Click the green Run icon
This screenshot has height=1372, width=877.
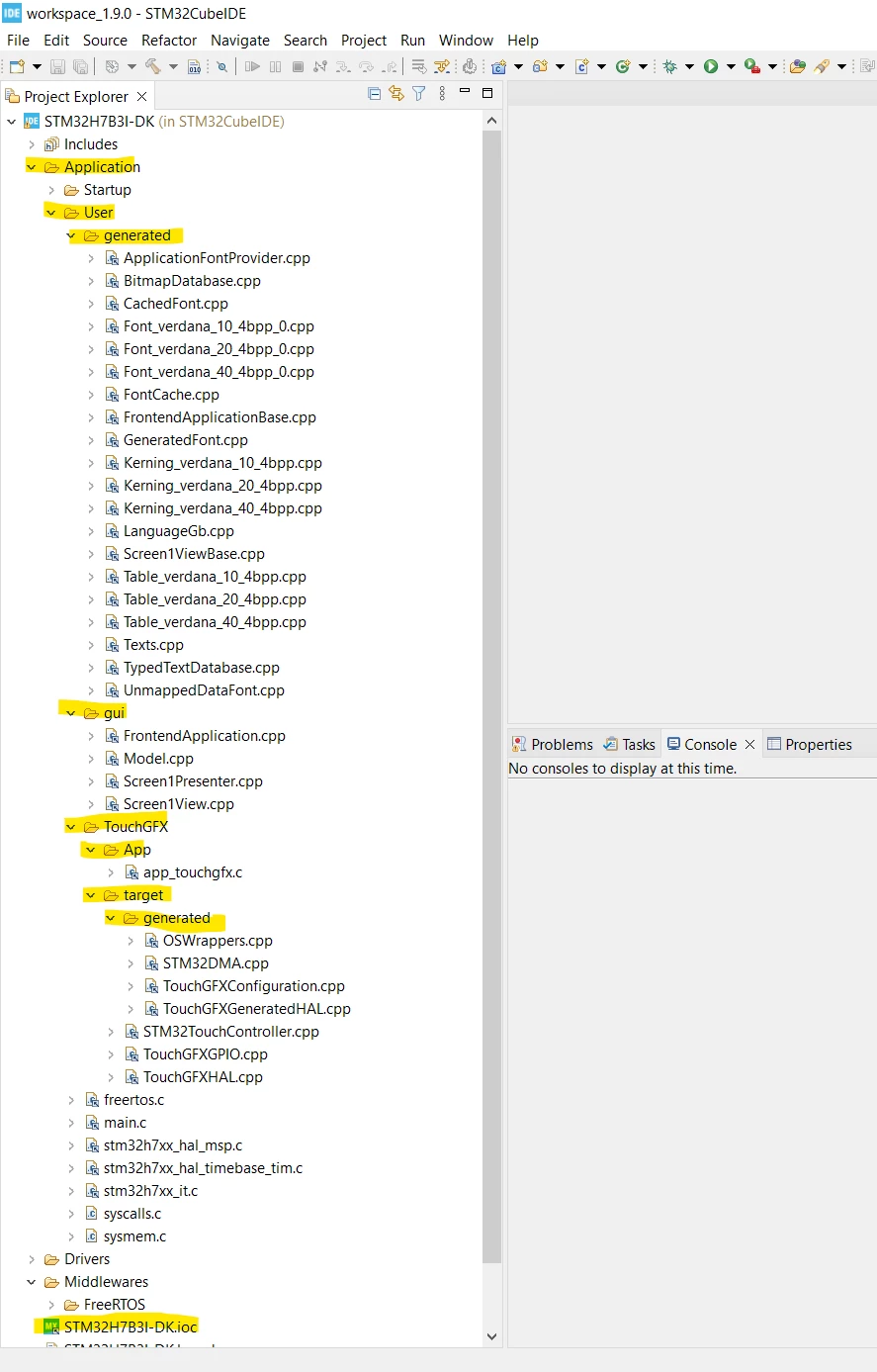(x=711, y=66)
